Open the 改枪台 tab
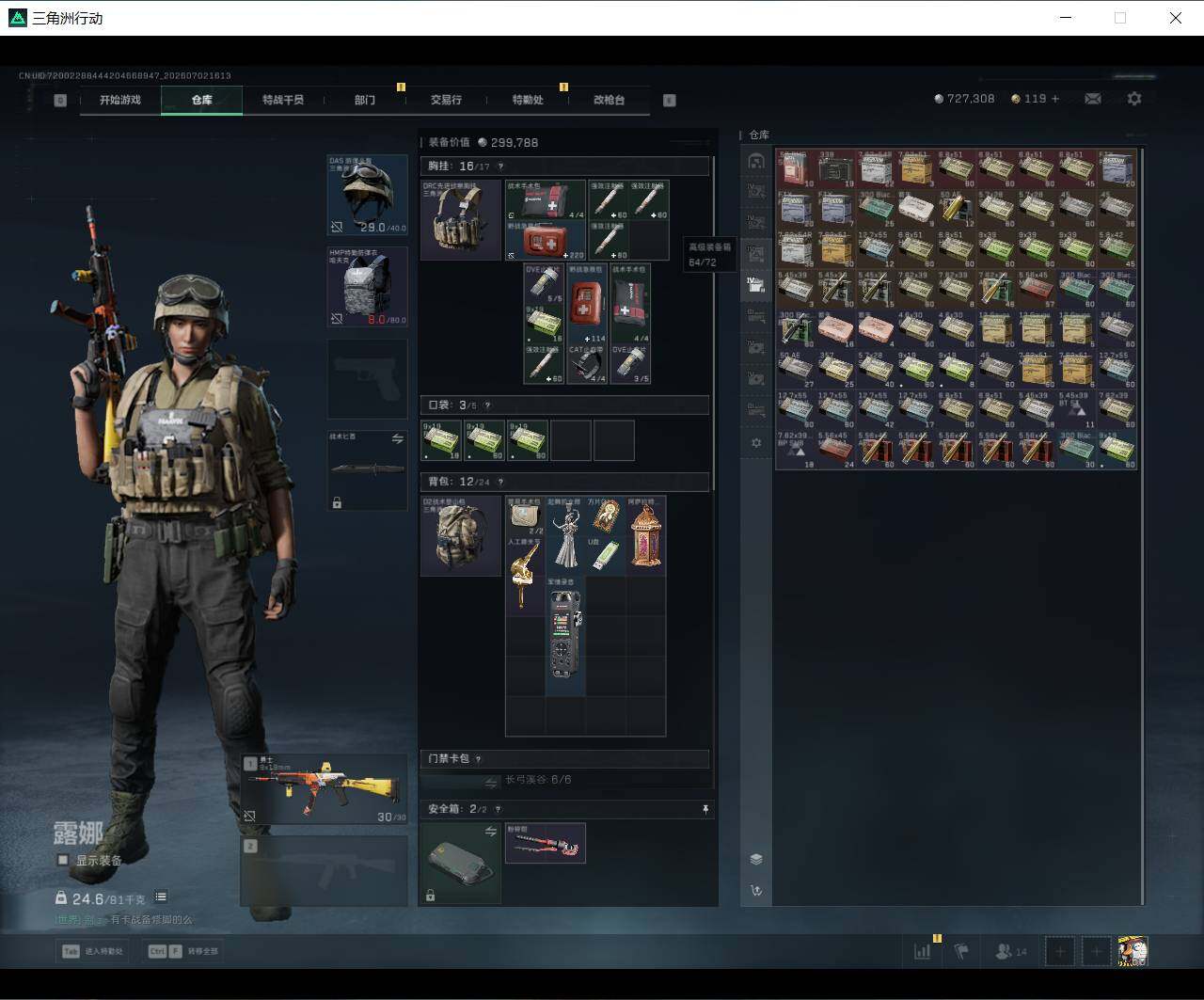 tap(609, 100)
